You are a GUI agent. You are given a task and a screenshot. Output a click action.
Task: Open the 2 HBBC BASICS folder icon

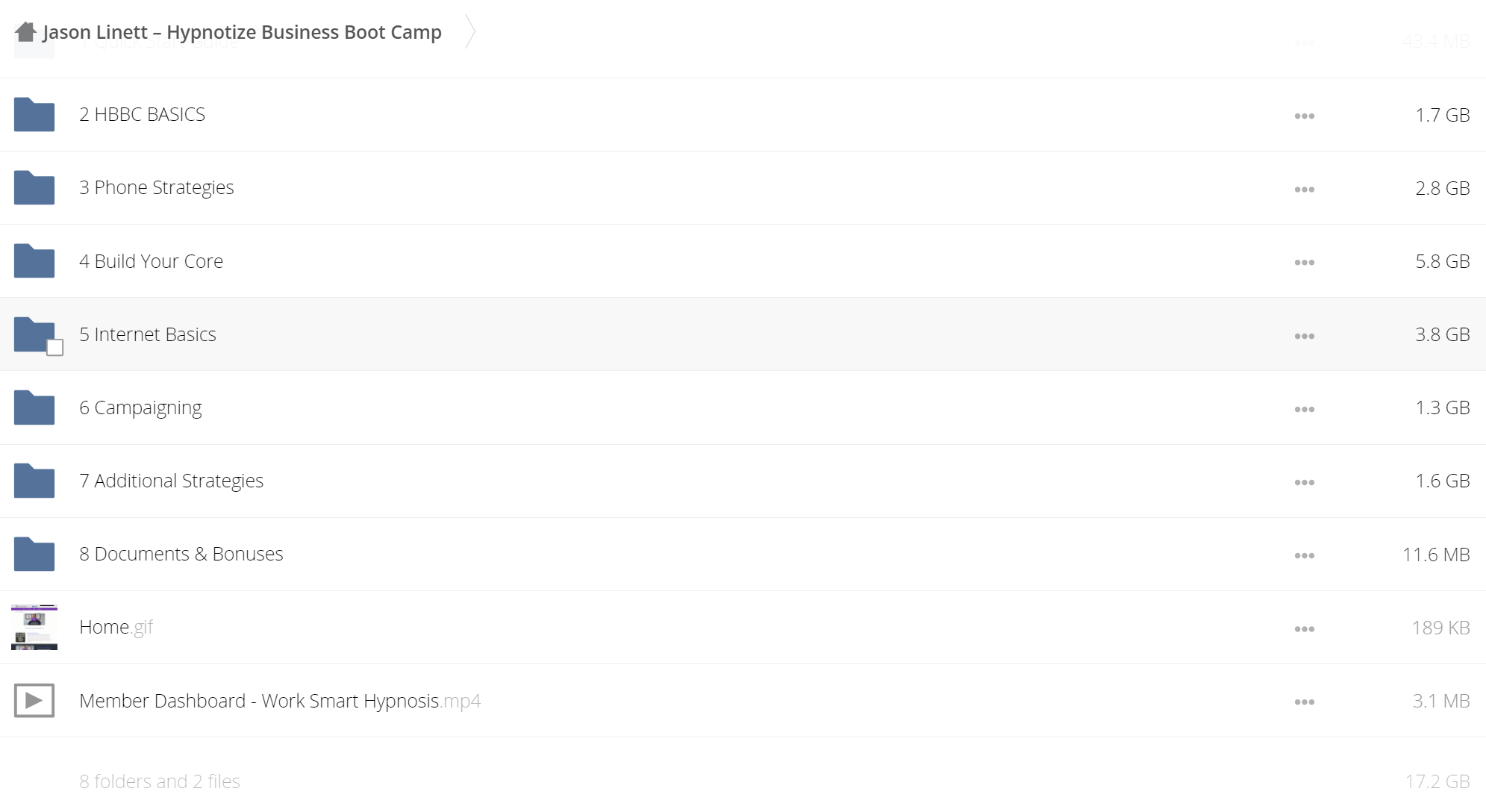[34, 114]
